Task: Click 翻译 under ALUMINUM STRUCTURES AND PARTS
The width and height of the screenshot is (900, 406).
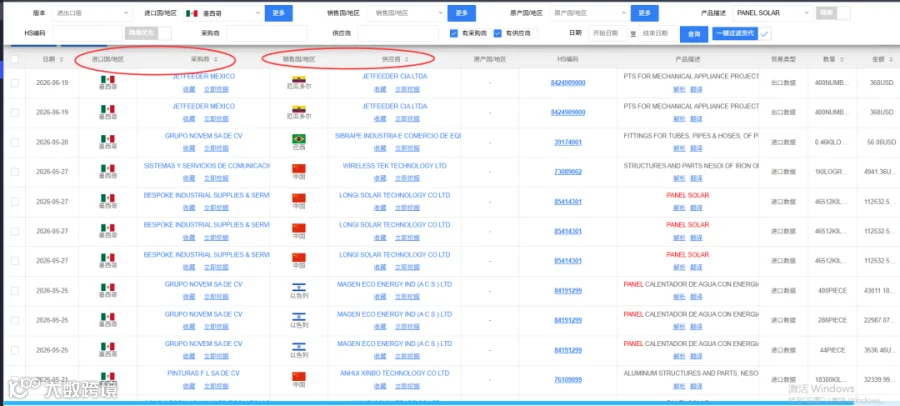Action: point(696,386)
